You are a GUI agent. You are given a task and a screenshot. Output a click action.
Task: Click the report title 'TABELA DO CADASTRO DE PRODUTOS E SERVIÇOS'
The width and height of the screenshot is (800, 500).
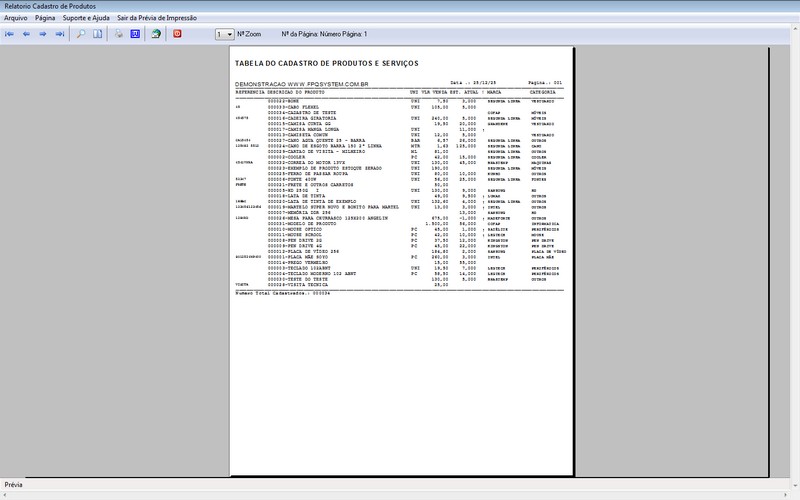(x=327, y=63)
